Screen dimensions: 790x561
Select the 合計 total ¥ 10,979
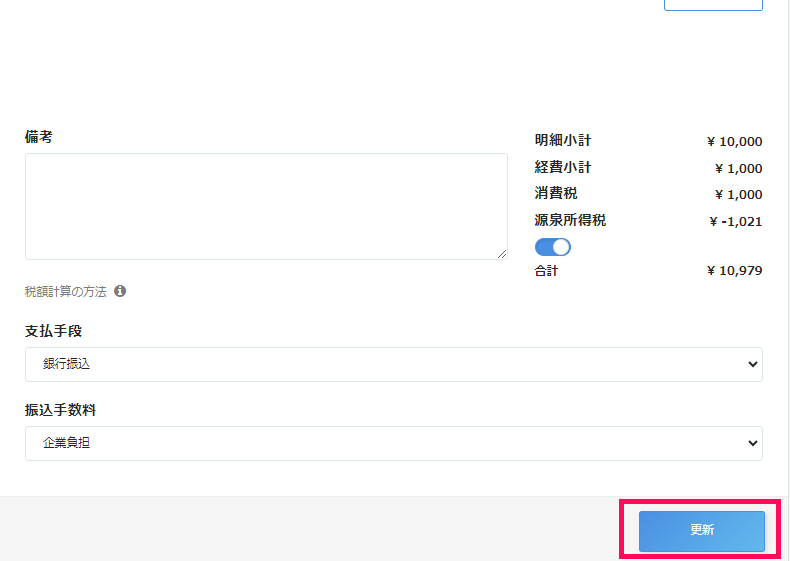[x=735, y=271]
